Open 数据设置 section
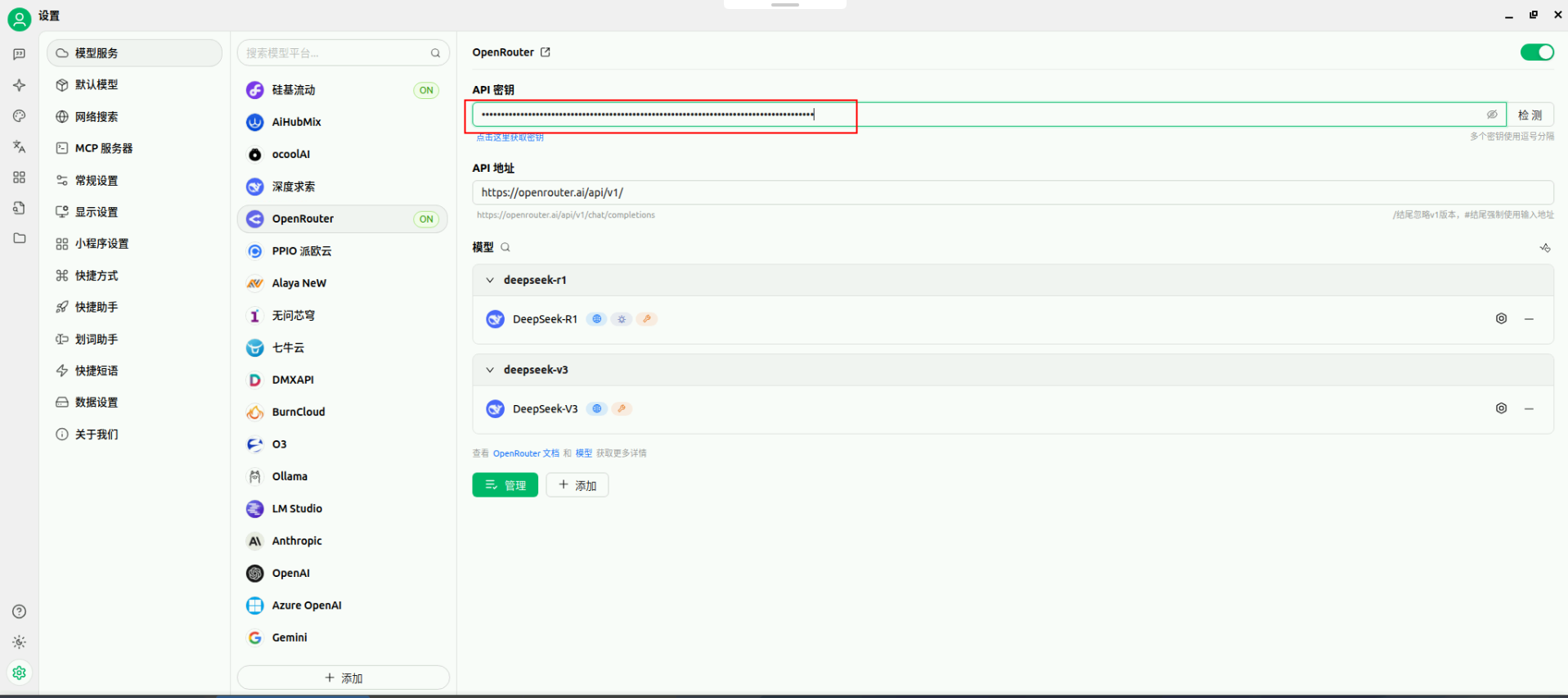Viewport: 1568px width, 698px height. 135,403
